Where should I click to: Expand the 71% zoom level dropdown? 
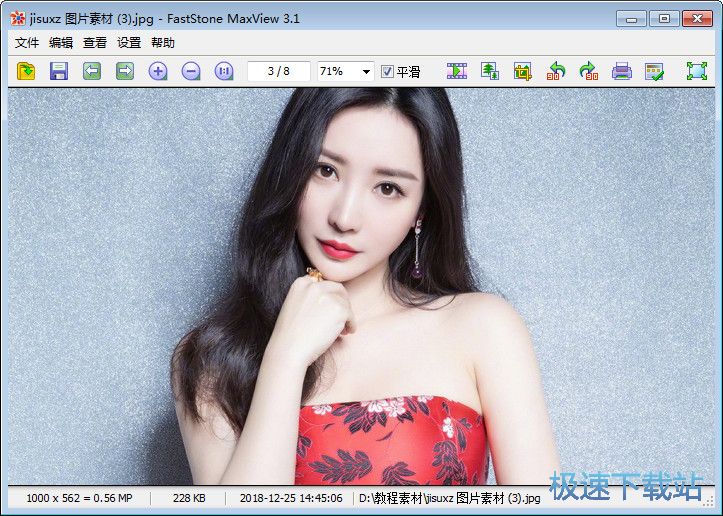[366, 72]
